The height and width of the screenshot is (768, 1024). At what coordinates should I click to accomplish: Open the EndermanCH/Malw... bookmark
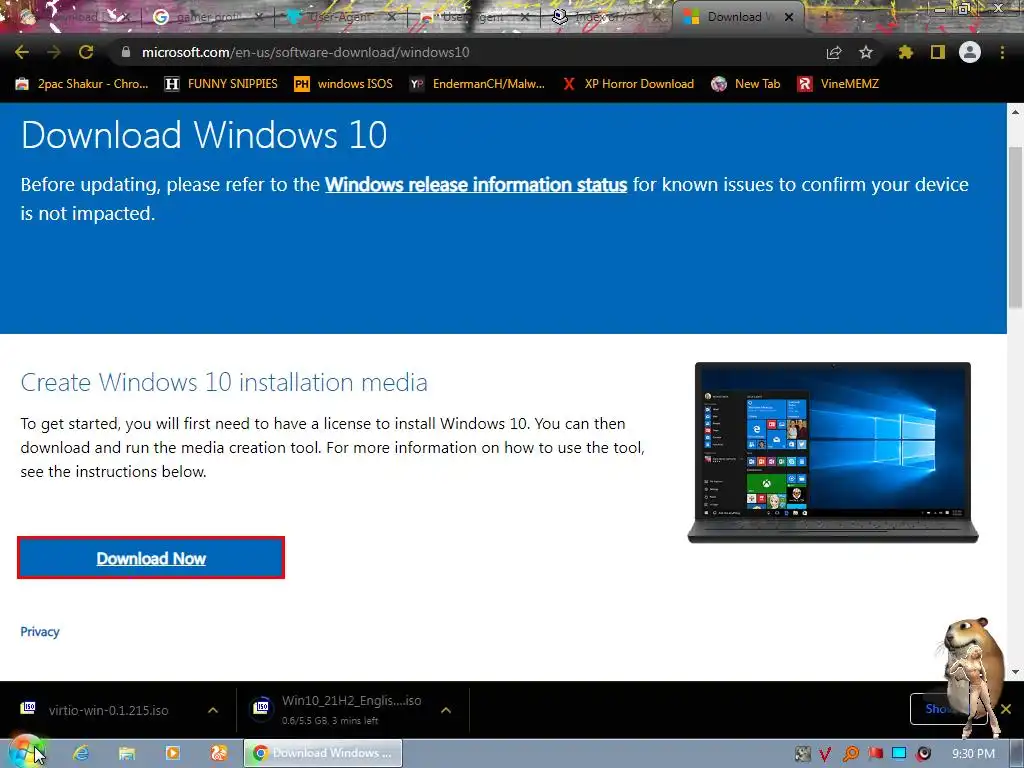pyautogui.click(x=477, y=84)
